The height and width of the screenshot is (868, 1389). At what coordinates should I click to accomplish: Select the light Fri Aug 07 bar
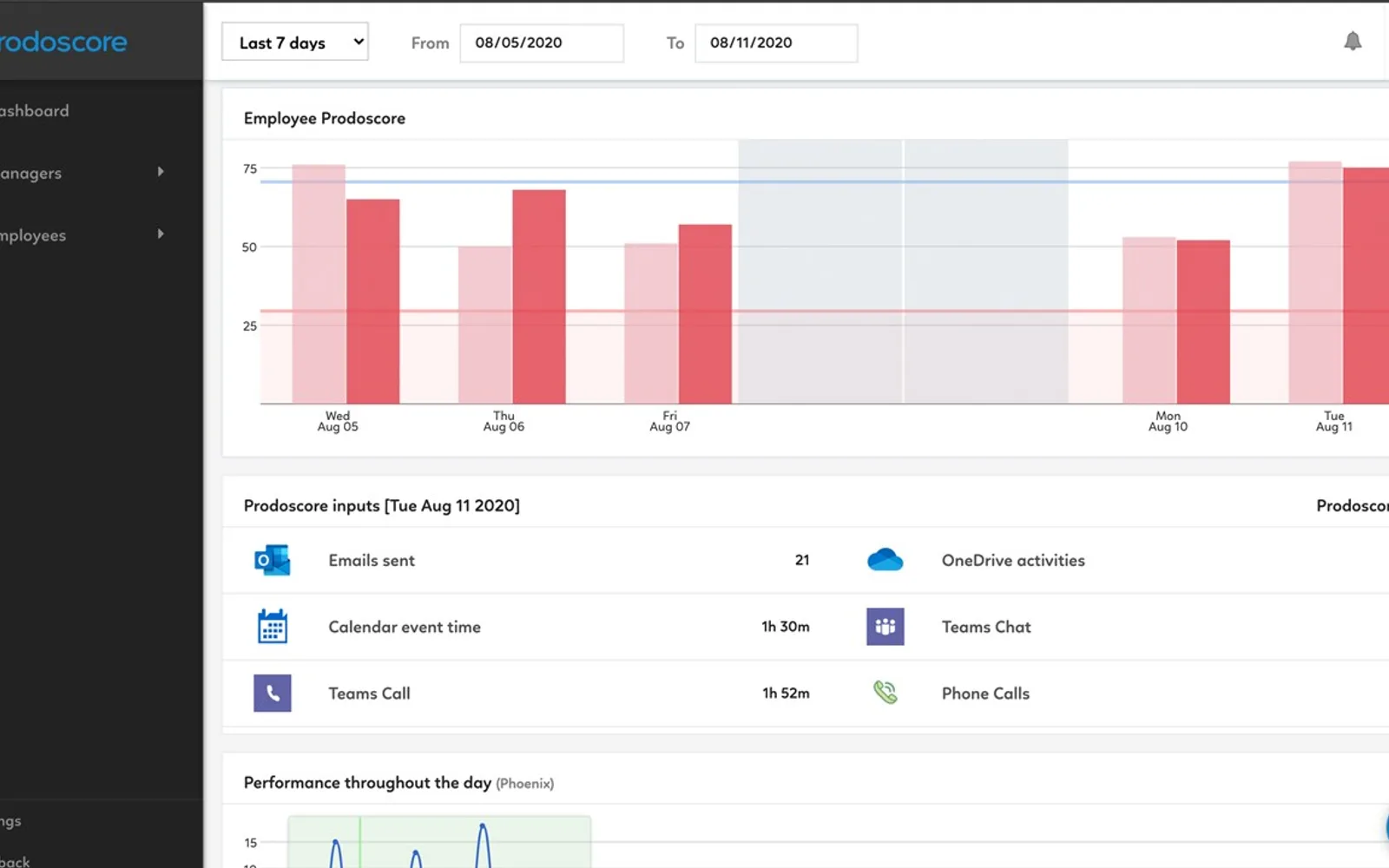[x=651, y=324]
